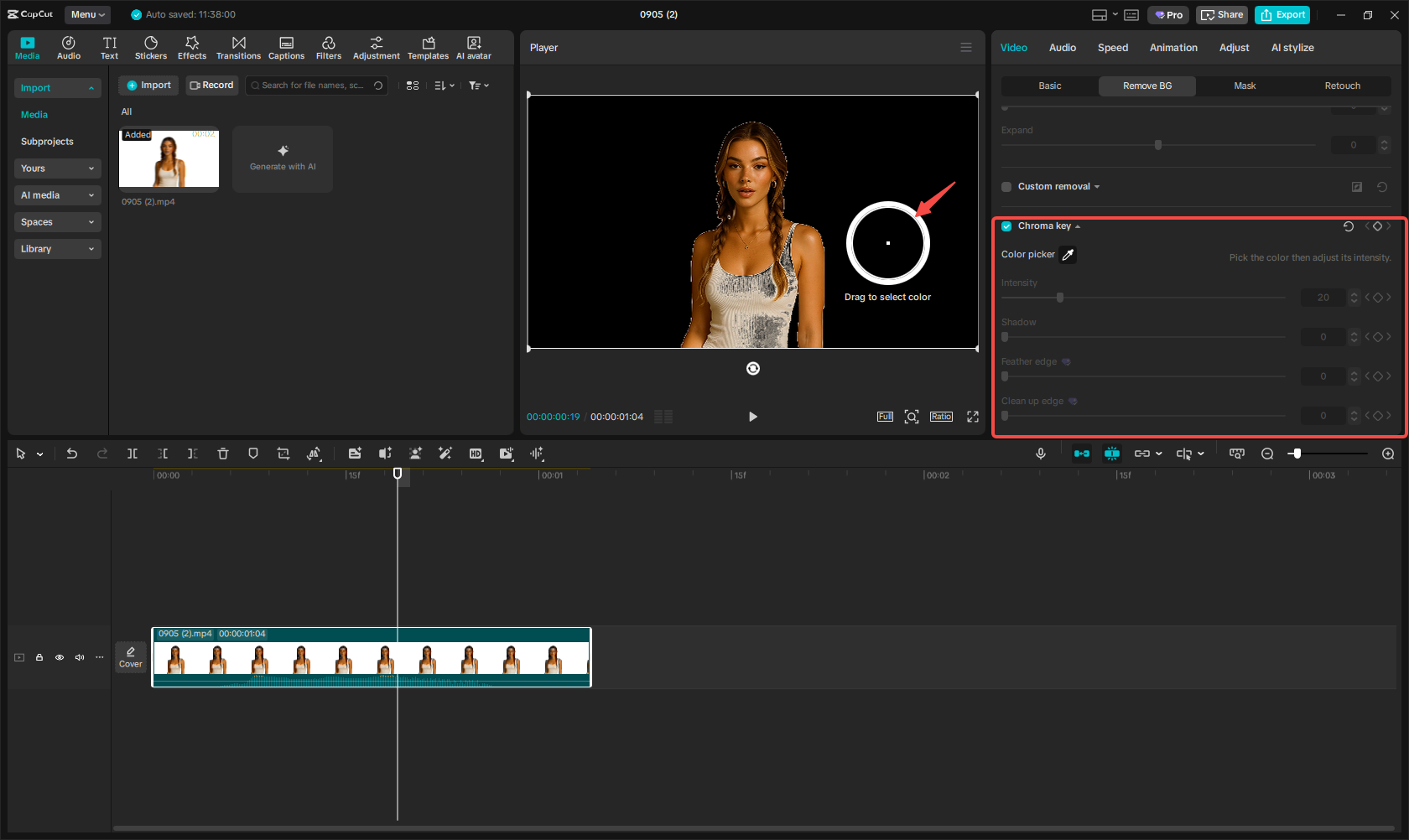Open the Menu dropdown in title bar
This screenshot has width=1409, height=840.
tap(88, 14)
